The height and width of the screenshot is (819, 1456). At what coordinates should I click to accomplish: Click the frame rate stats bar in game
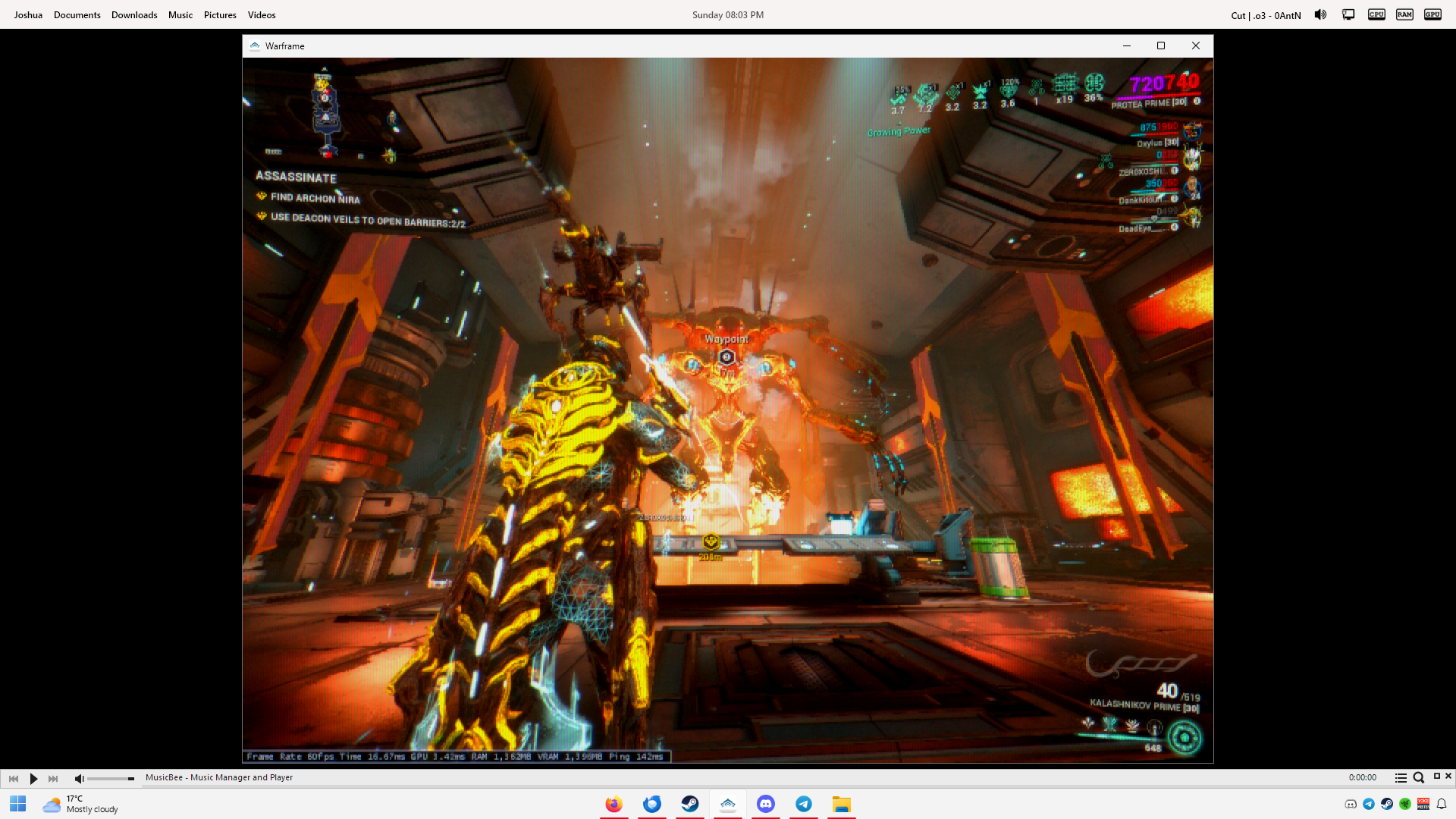tap(457, 756)
